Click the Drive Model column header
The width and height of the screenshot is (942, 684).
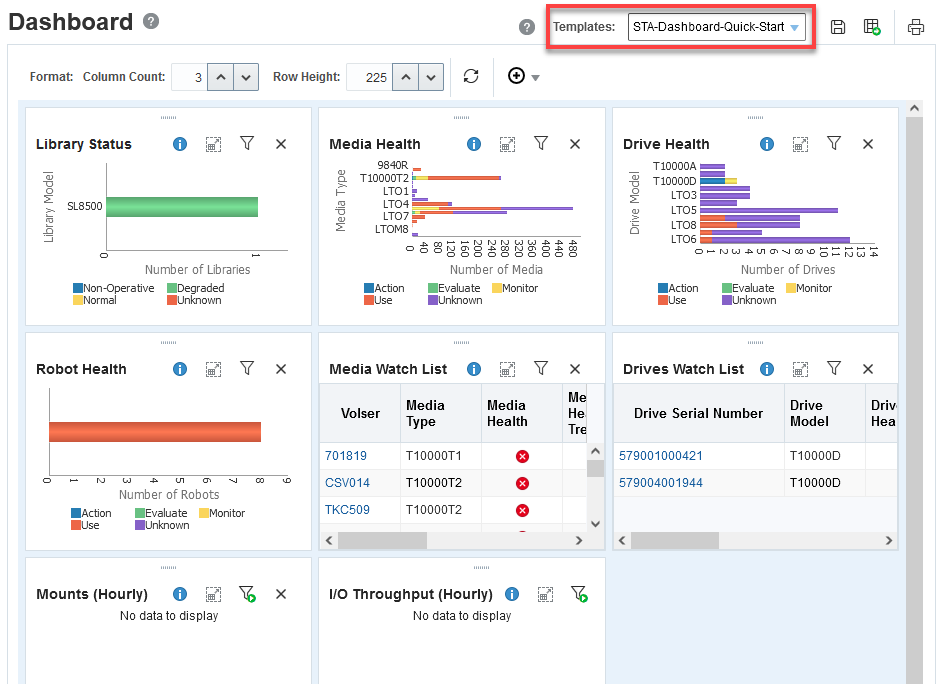[824, 413]
